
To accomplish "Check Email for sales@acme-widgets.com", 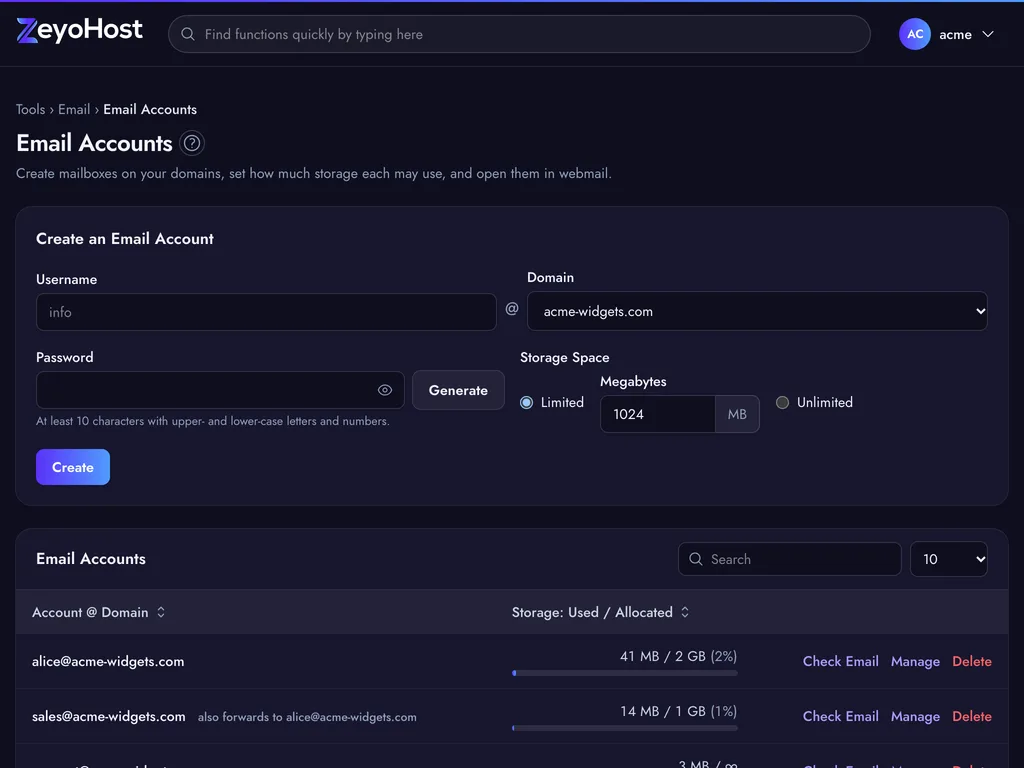I will click(x=840, y=716).
